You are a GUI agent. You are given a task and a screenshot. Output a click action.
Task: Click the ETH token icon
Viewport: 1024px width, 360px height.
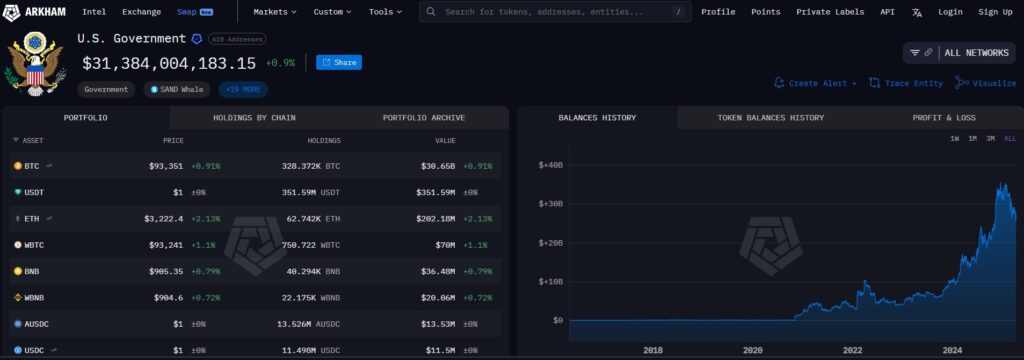pyautogui.click(x=18, y=219)
